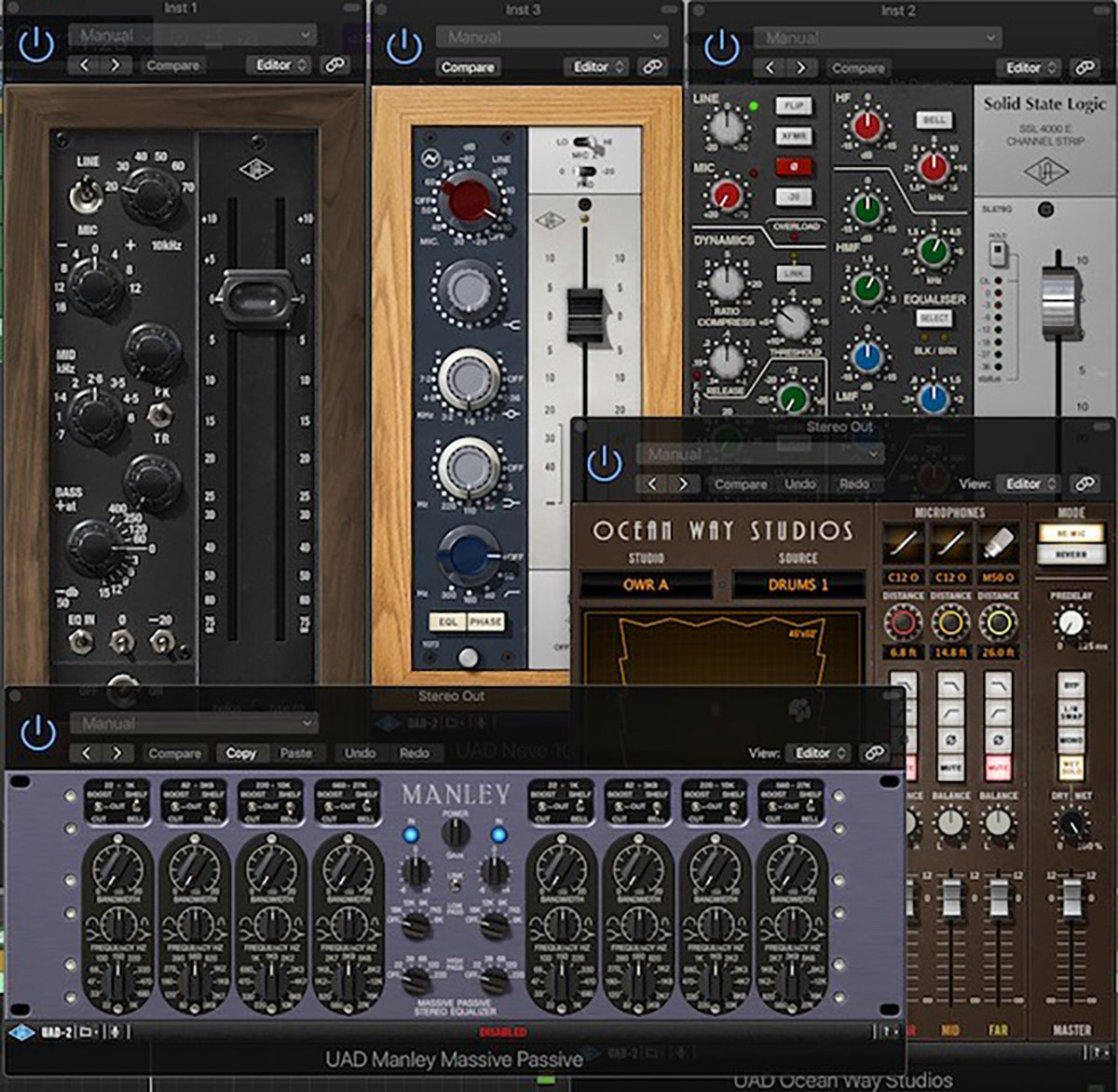Open the DRUMS 1 source selector
This screenshot has width=1118, height=1092.
click(798, 585)
